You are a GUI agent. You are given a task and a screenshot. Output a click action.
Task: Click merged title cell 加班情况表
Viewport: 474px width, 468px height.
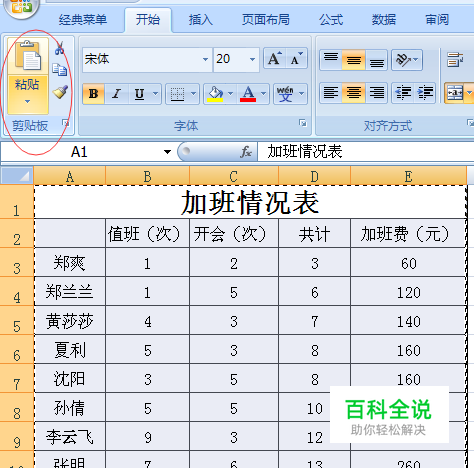[x=250, y=202]
